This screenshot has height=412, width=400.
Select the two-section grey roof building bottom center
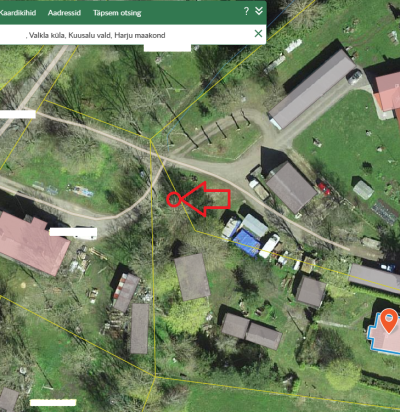click(x=252, y=331)
